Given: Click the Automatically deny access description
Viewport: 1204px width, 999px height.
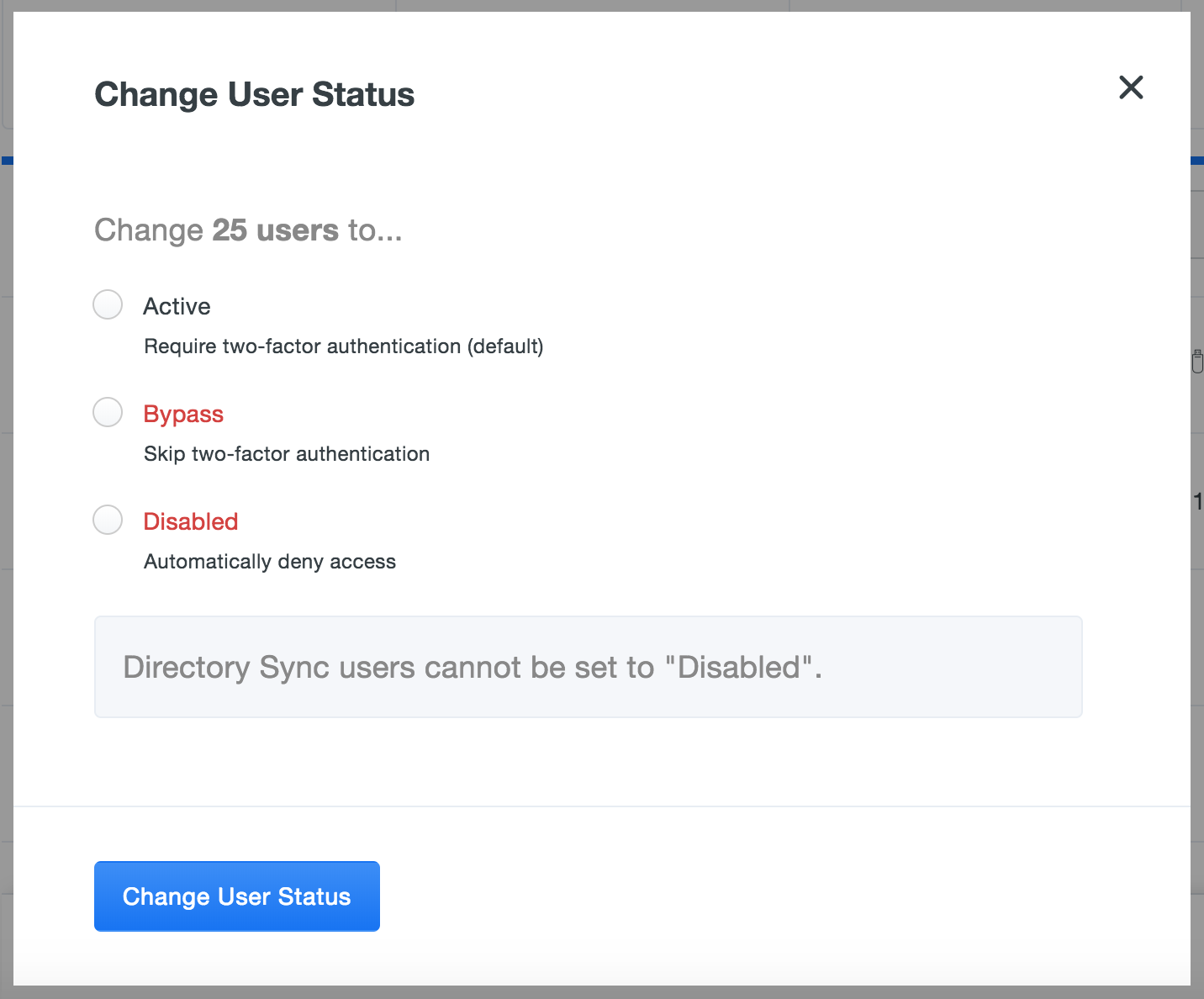Looking at the screenshot, I should tap(269, 561).
